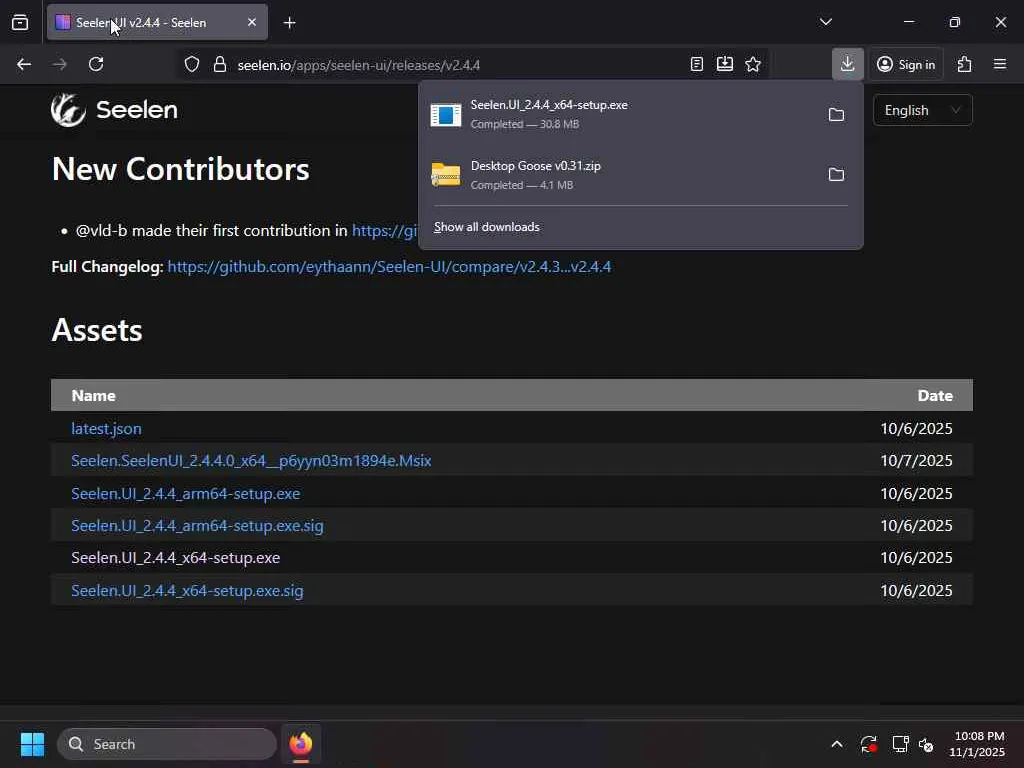Click the Assets heading
1024x768 pixels.
(x=97, y=330)
